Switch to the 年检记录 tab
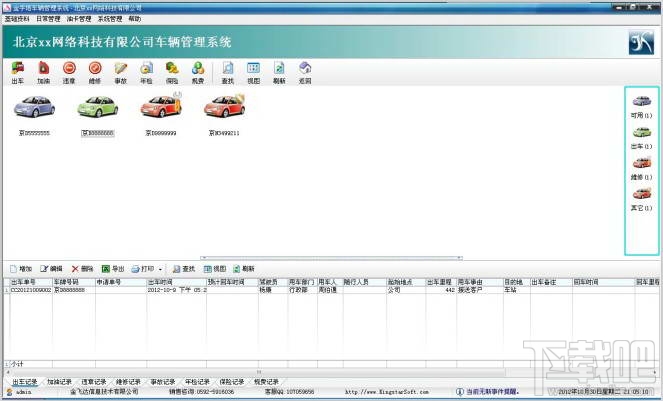 pyautogui.click(x=197, y=382)
